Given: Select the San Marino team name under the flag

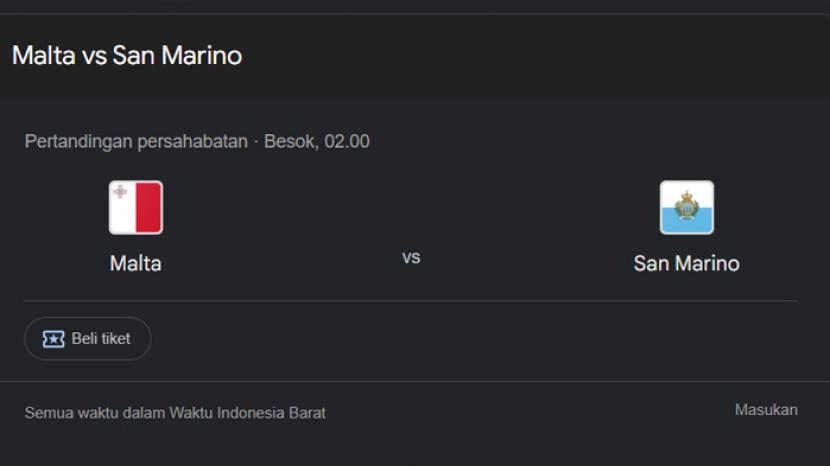Looking at the screenshot, I should pyautogui.click(x=686, y=264).
